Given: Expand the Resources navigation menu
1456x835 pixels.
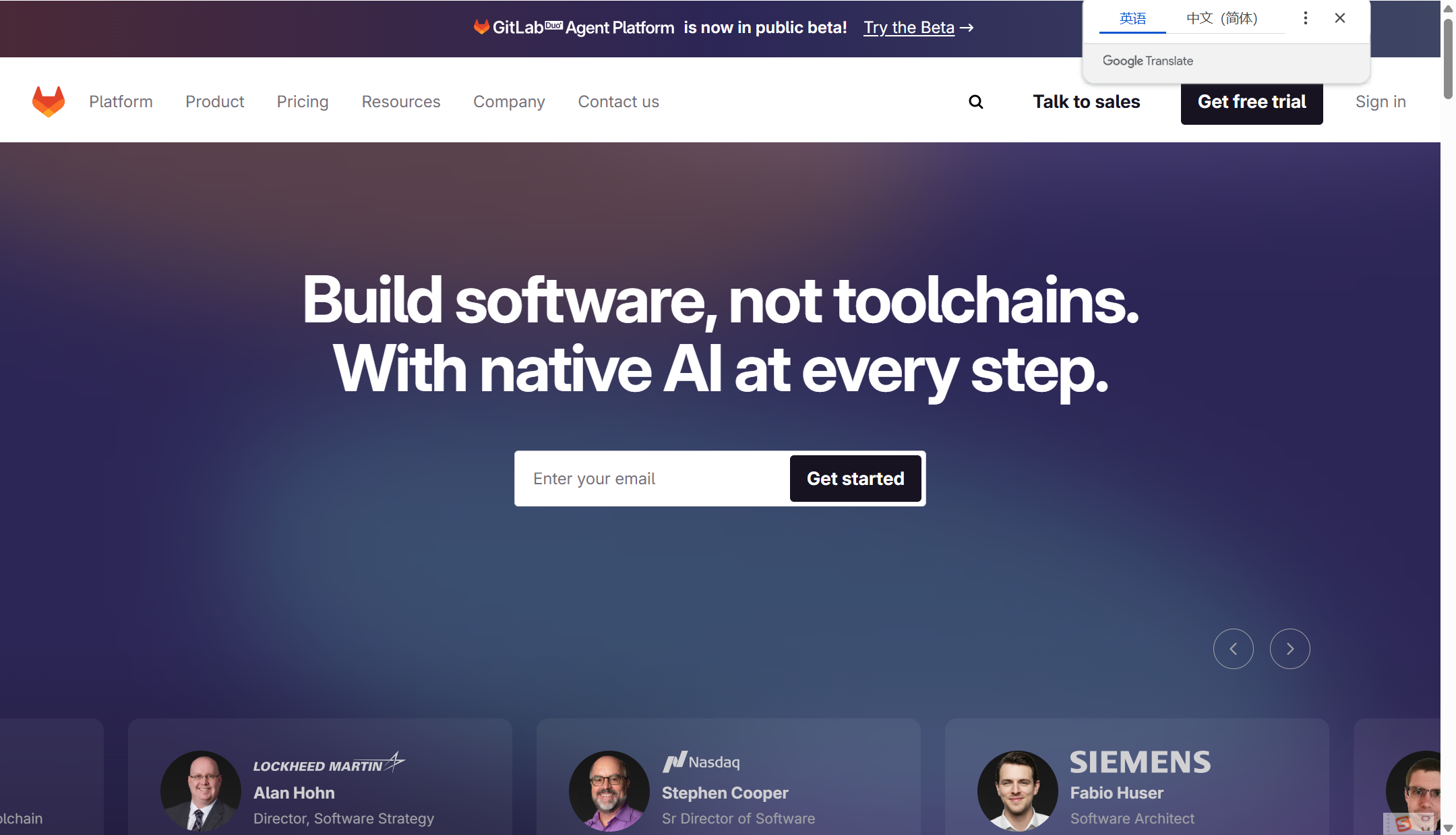Looking at the screenshot, I should (401, 102).
